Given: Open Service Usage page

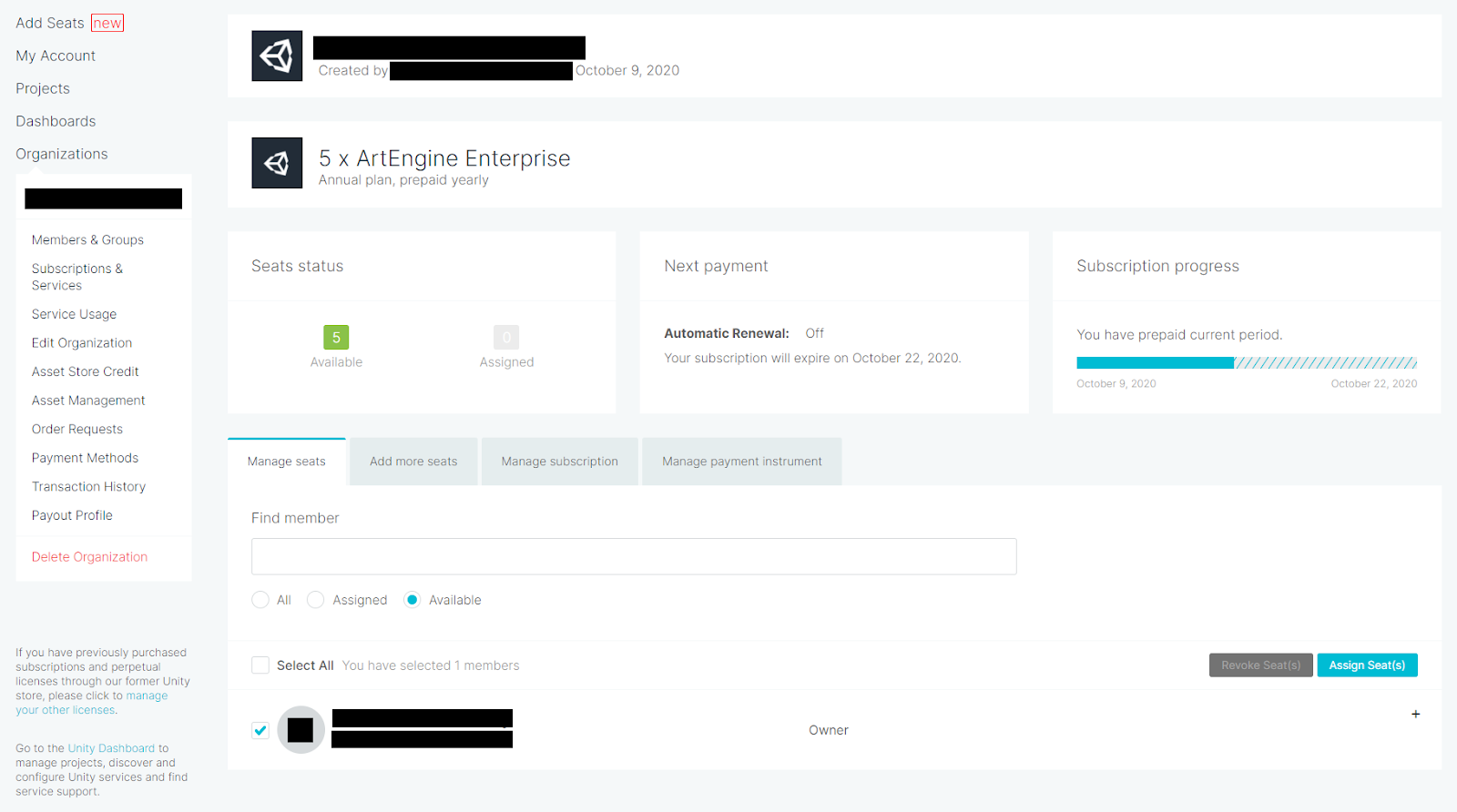Looking at the screenshot, I should tap(74, 314).
